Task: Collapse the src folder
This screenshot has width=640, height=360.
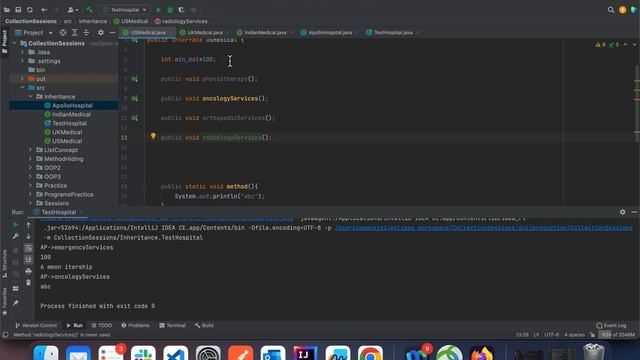Action: click(22, 88)
